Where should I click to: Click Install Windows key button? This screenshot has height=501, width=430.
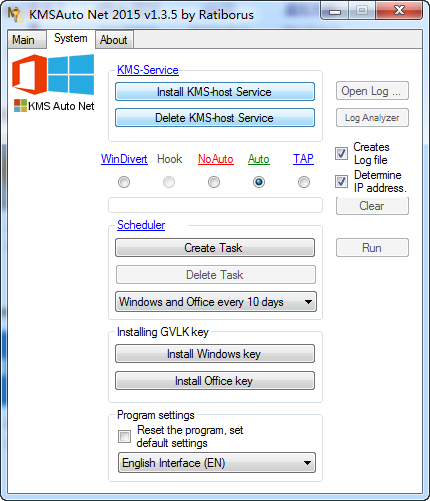point(215,354)
